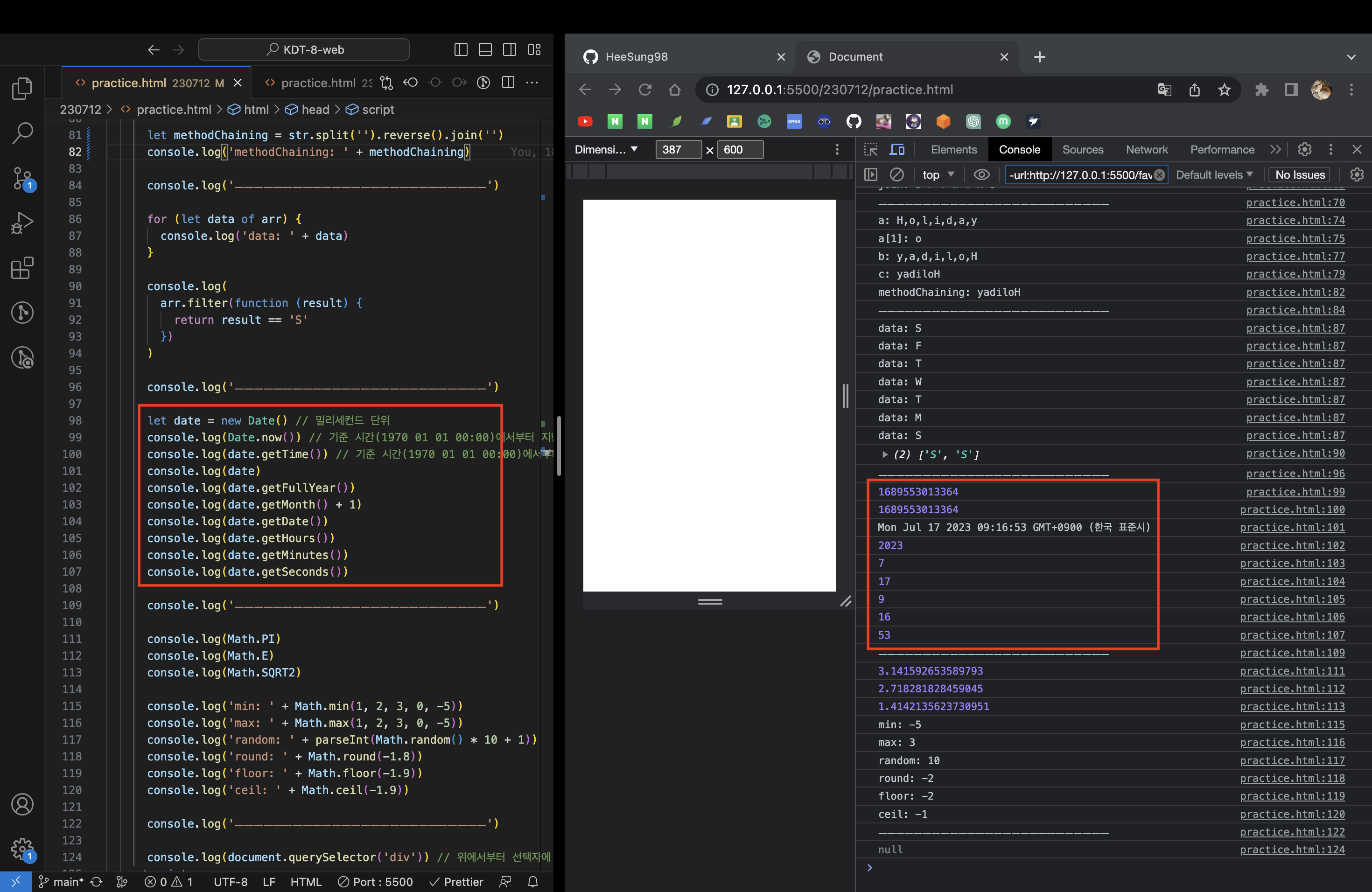Open notifications bell in VS Code status bar
Image resolution: width=1372 pixels, height=892 pixels.
(x=533, y=882)
